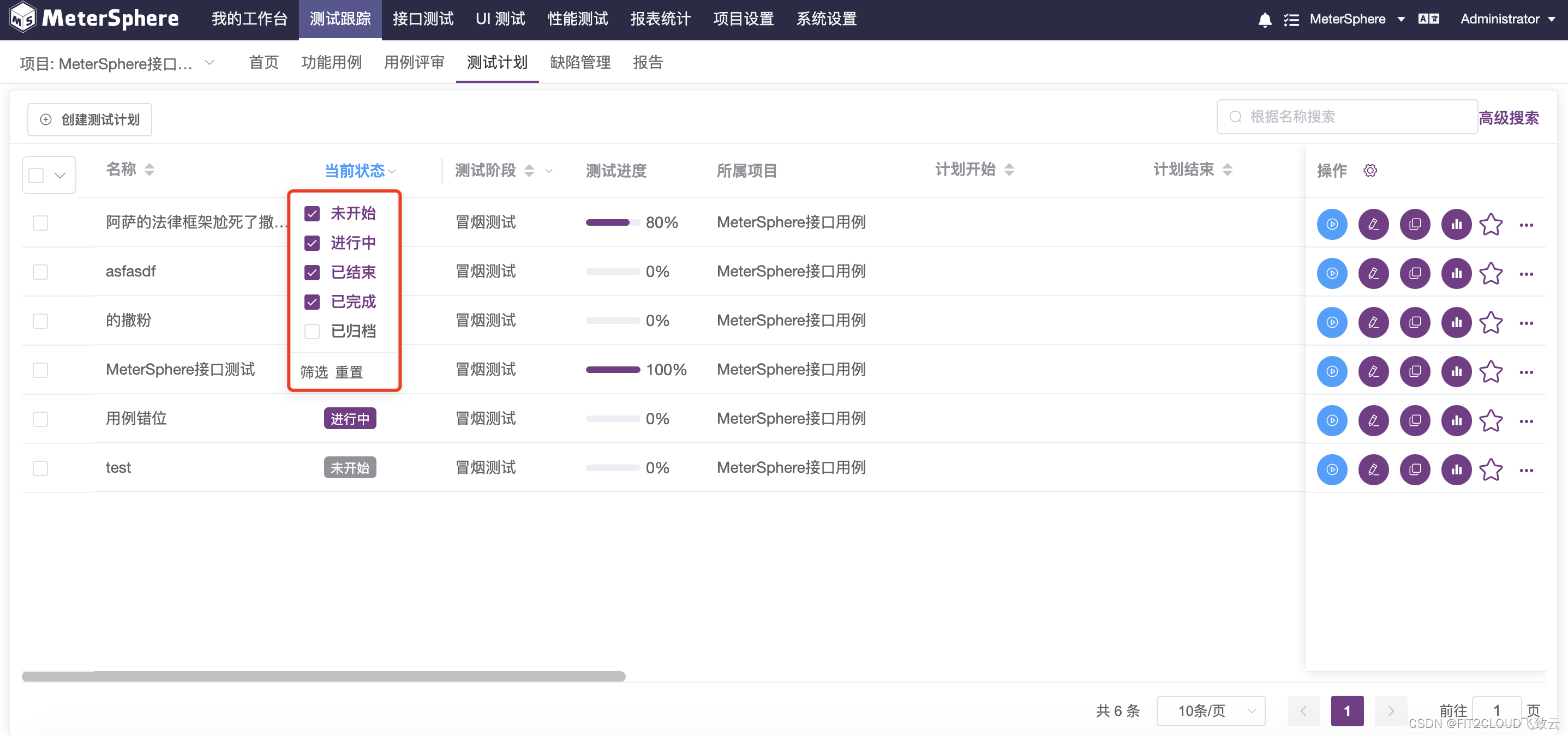Check the 已归档 status filter
This screenshot has height=735, width=1568.
312,332
